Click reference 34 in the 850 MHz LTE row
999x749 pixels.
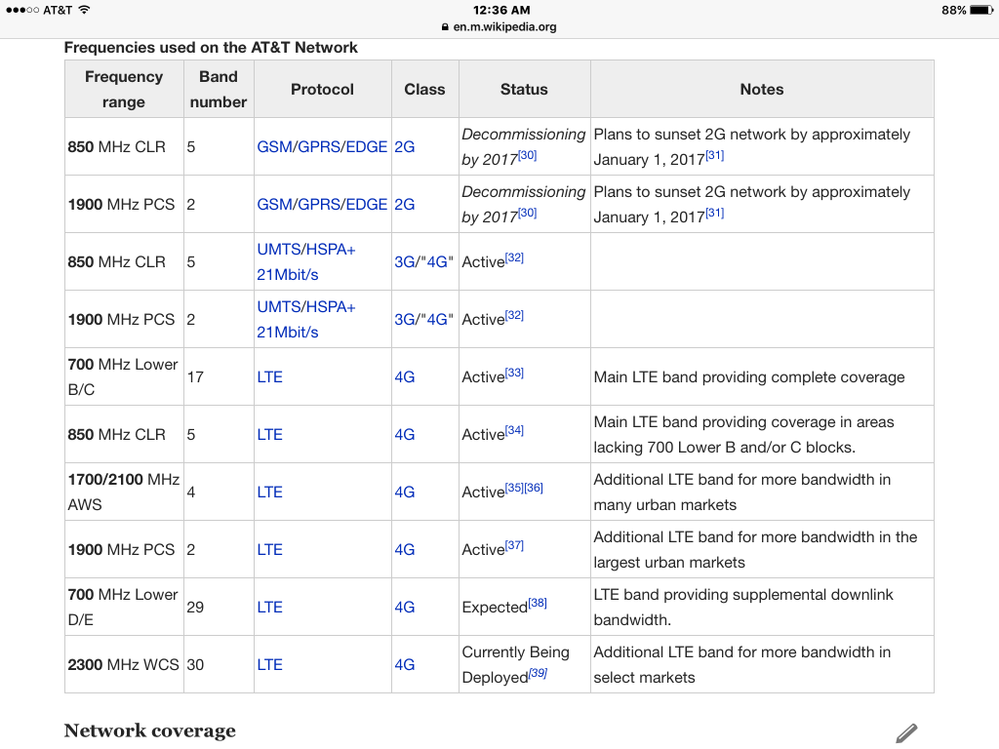[x=514, y=431]
